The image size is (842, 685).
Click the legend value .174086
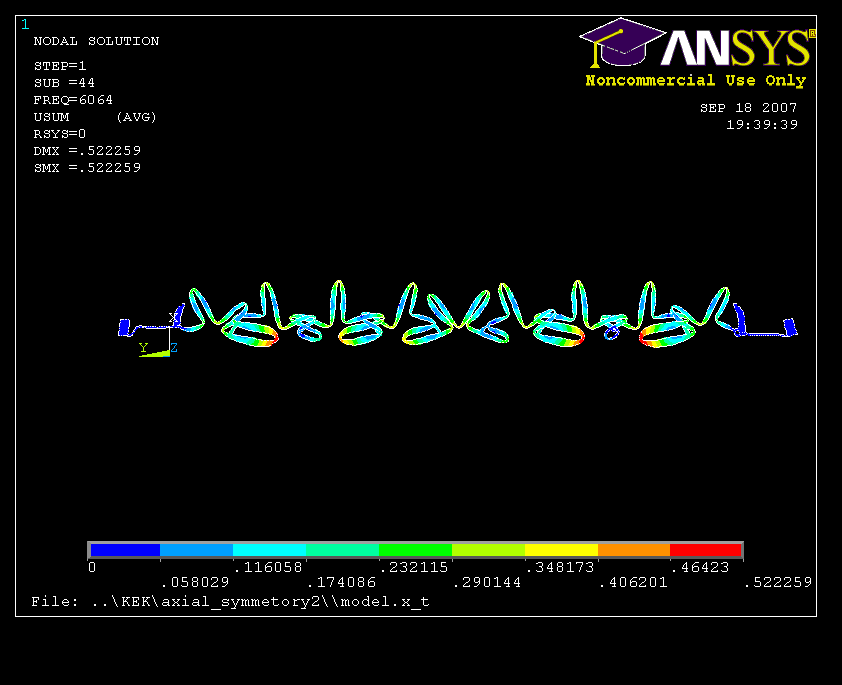click(341, 582)
